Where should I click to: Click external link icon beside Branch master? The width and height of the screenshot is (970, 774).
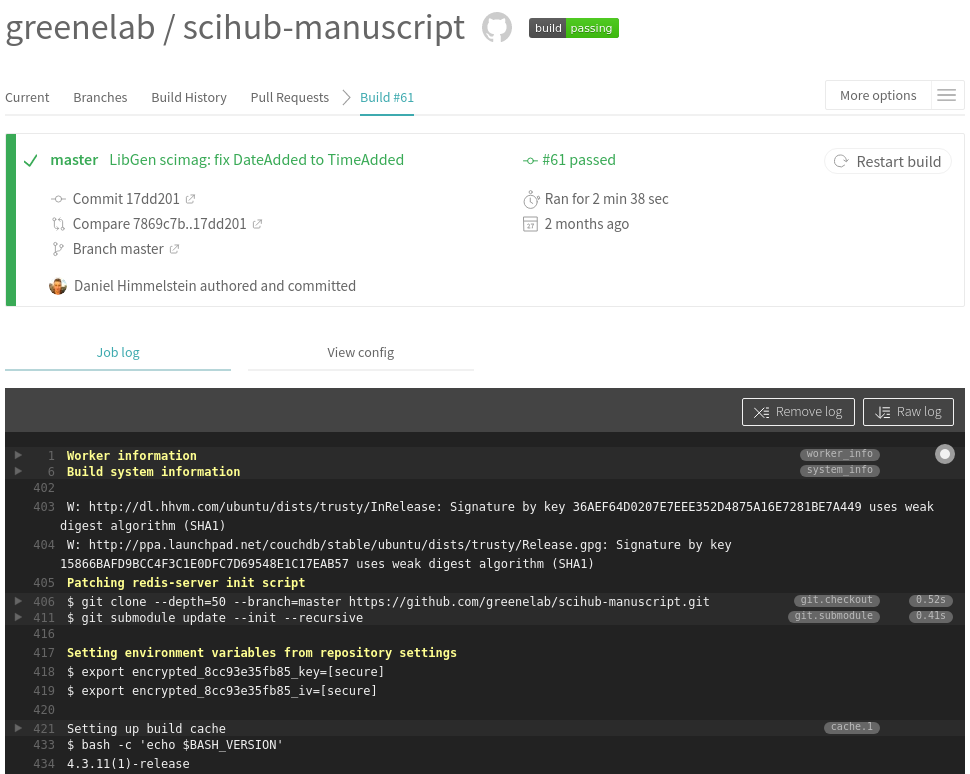point(174,249)
